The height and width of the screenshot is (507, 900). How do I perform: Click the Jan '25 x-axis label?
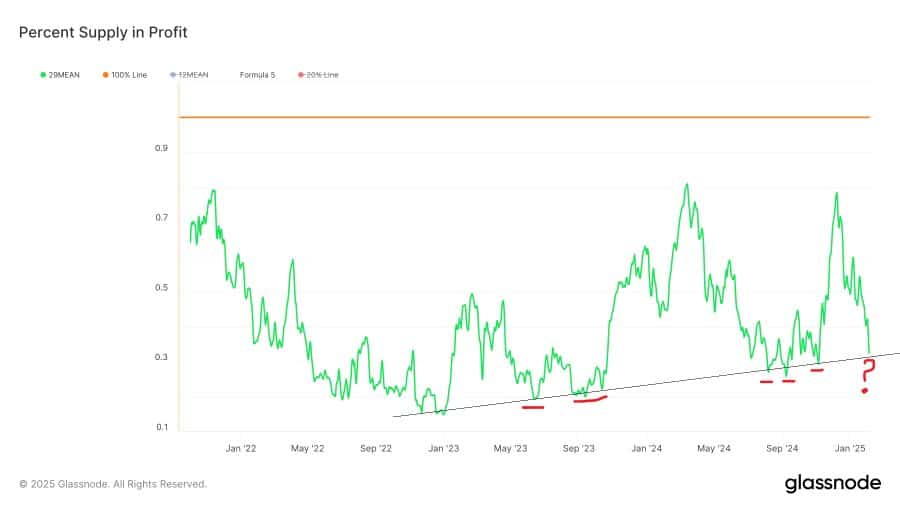point(851,449)
